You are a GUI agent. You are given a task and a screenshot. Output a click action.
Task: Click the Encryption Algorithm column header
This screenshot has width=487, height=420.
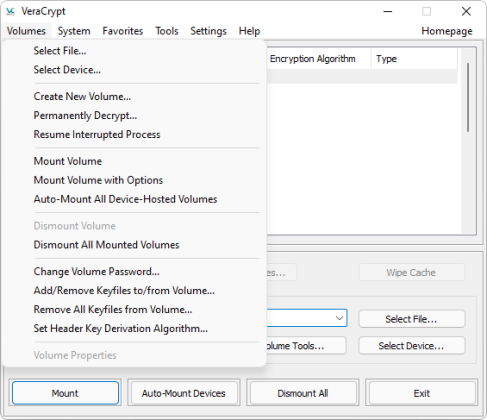(x=319, y=59)
